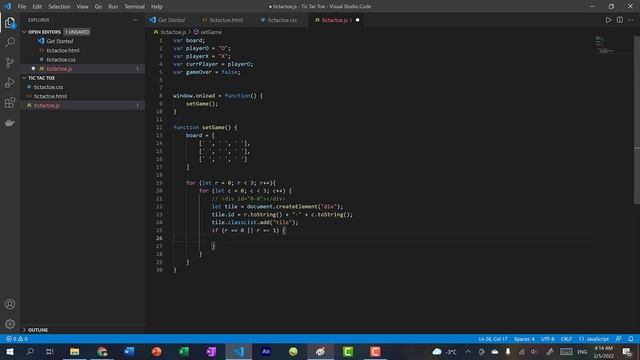Click the feedback icon in status bar
Screen dimensions: 640x360
(x=618, y=339)
